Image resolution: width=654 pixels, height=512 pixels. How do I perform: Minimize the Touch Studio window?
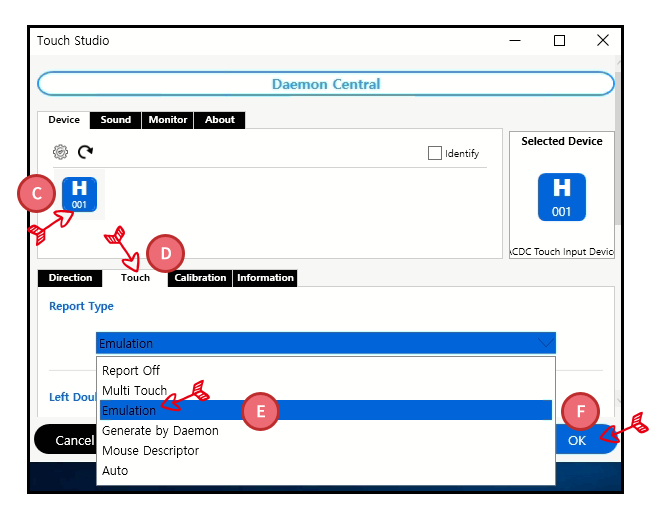515,40
